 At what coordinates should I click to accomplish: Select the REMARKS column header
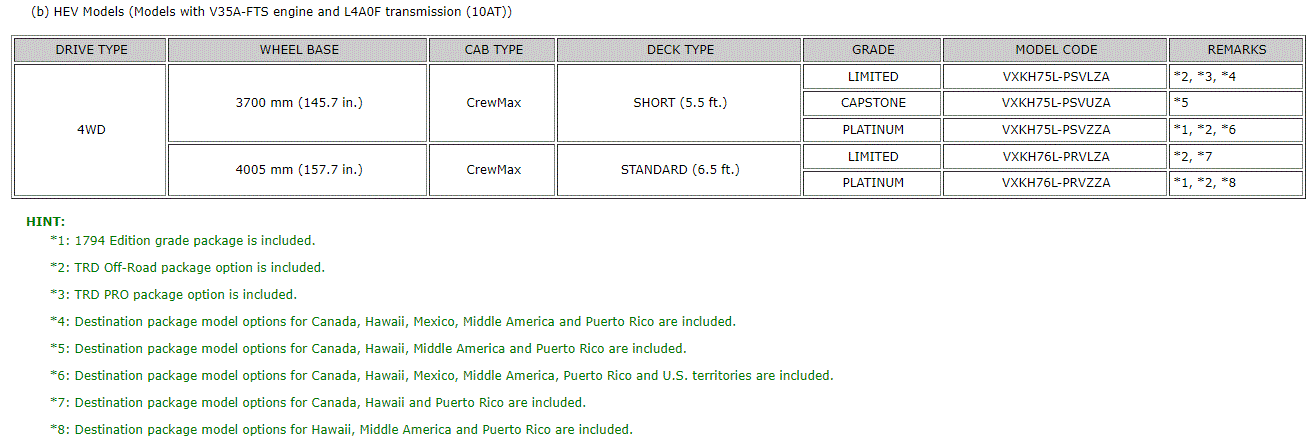tap(1236, 49)
